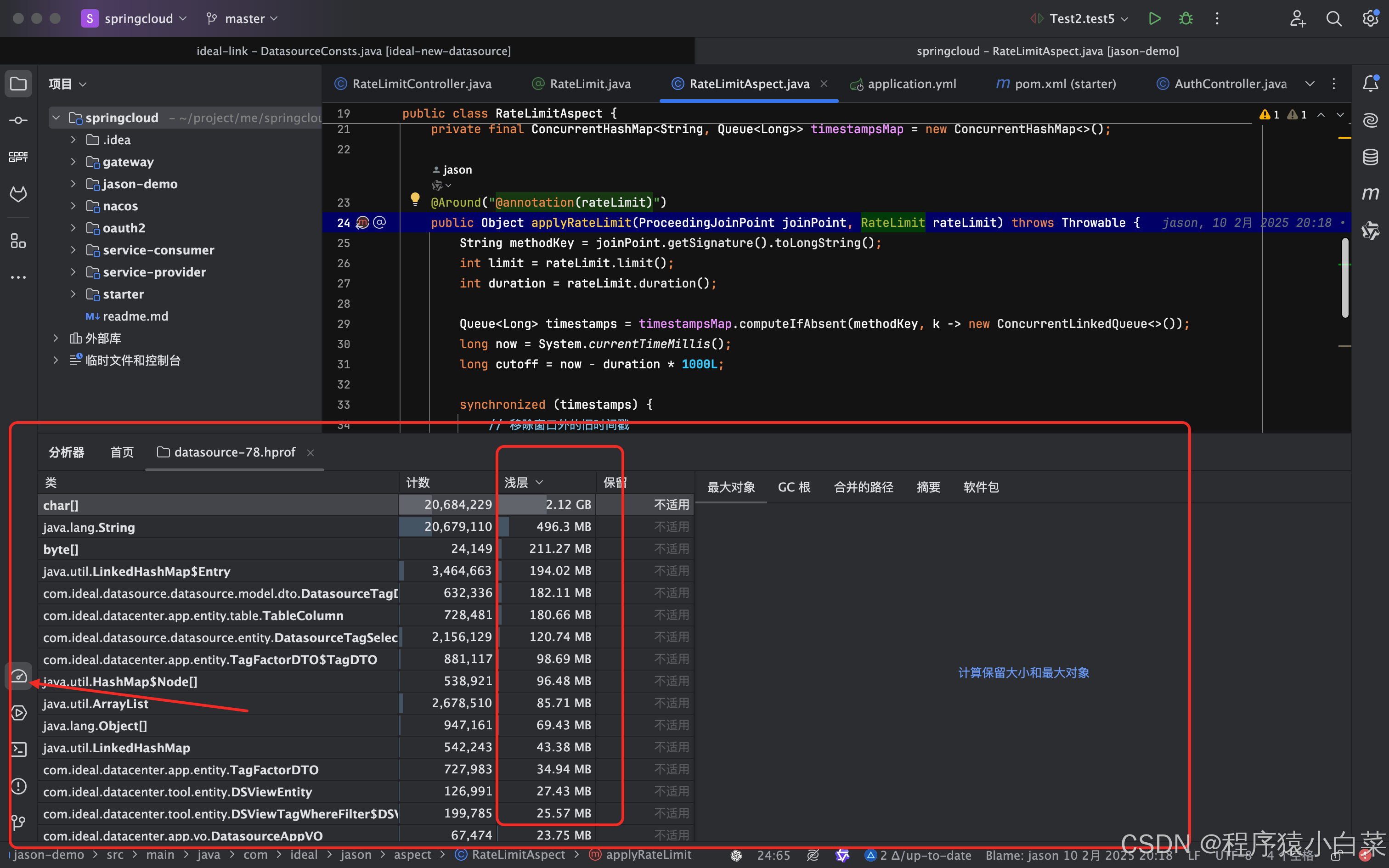Click the Search Everywhere magnifier icon
The image size is (1389, 868).
[1334, 18]
